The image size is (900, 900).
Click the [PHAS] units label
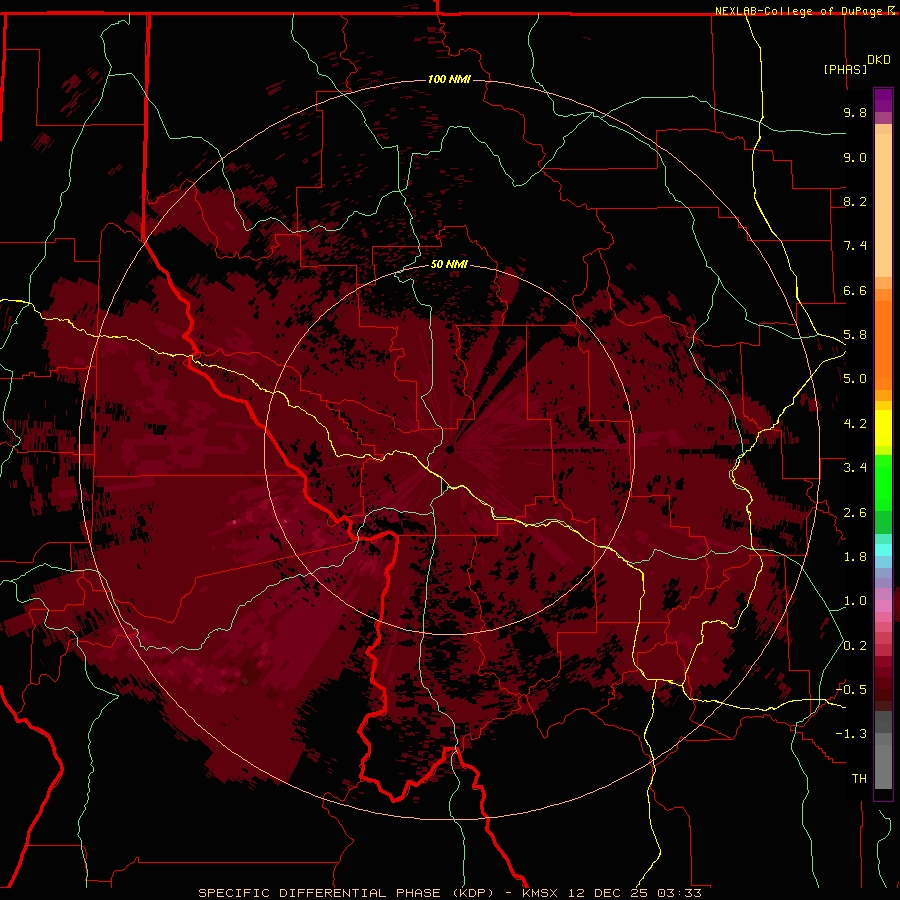845,69
